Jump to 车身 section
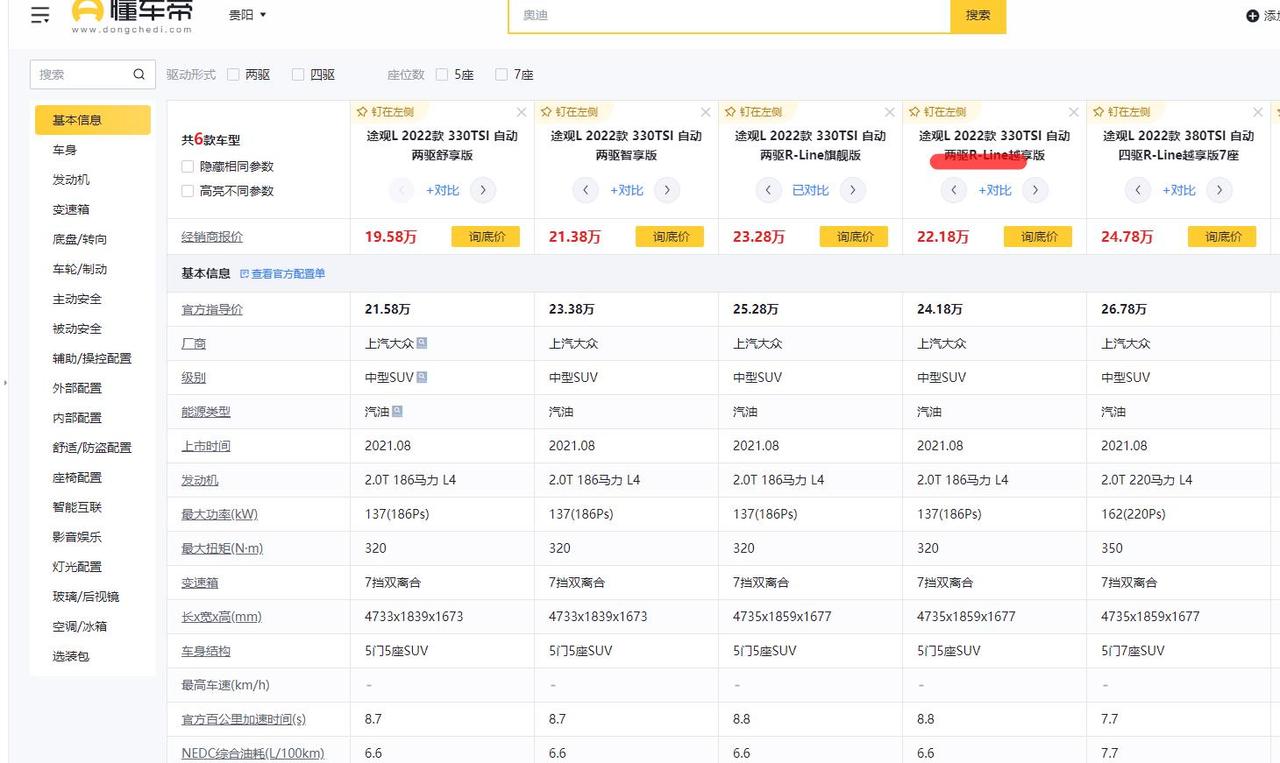 click(65, 150)
